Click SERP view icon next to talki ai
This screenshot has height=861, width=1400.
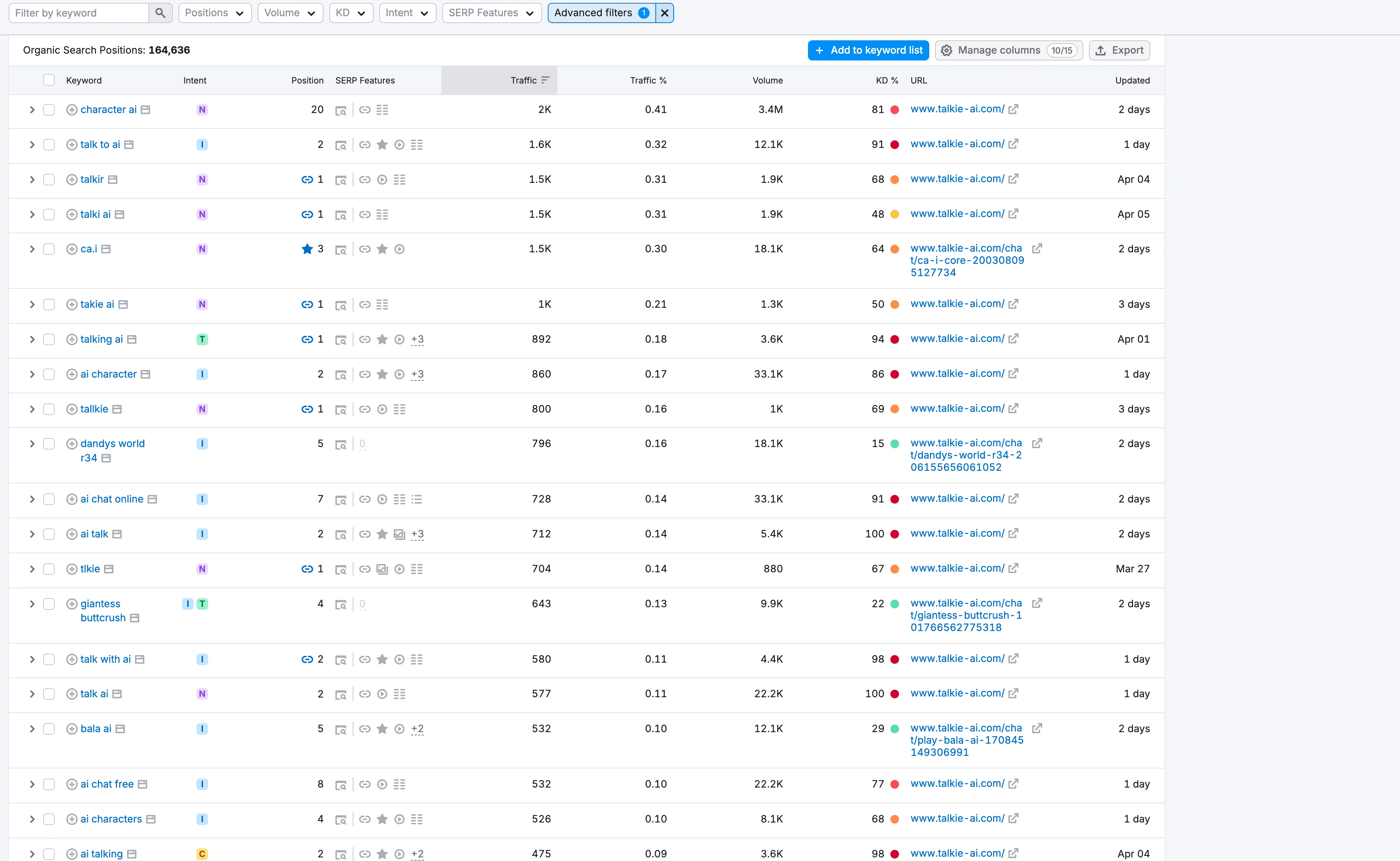pyautogui.click(x=119, y=215)
